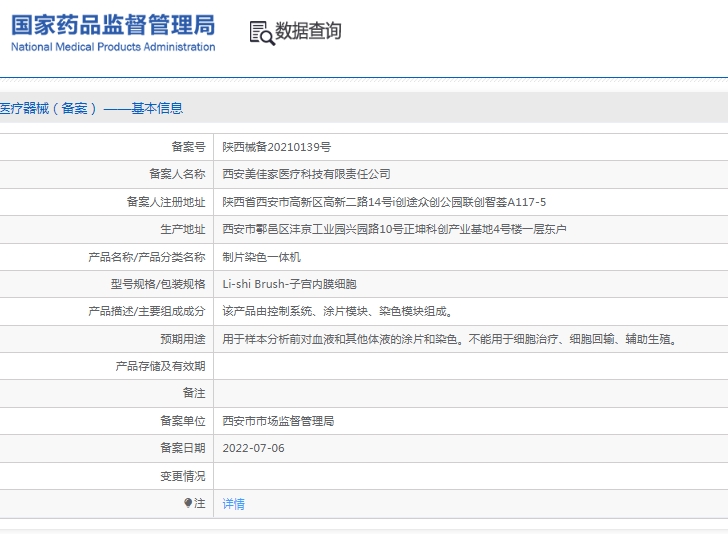Click the 备注 row label

coord(194,393)
